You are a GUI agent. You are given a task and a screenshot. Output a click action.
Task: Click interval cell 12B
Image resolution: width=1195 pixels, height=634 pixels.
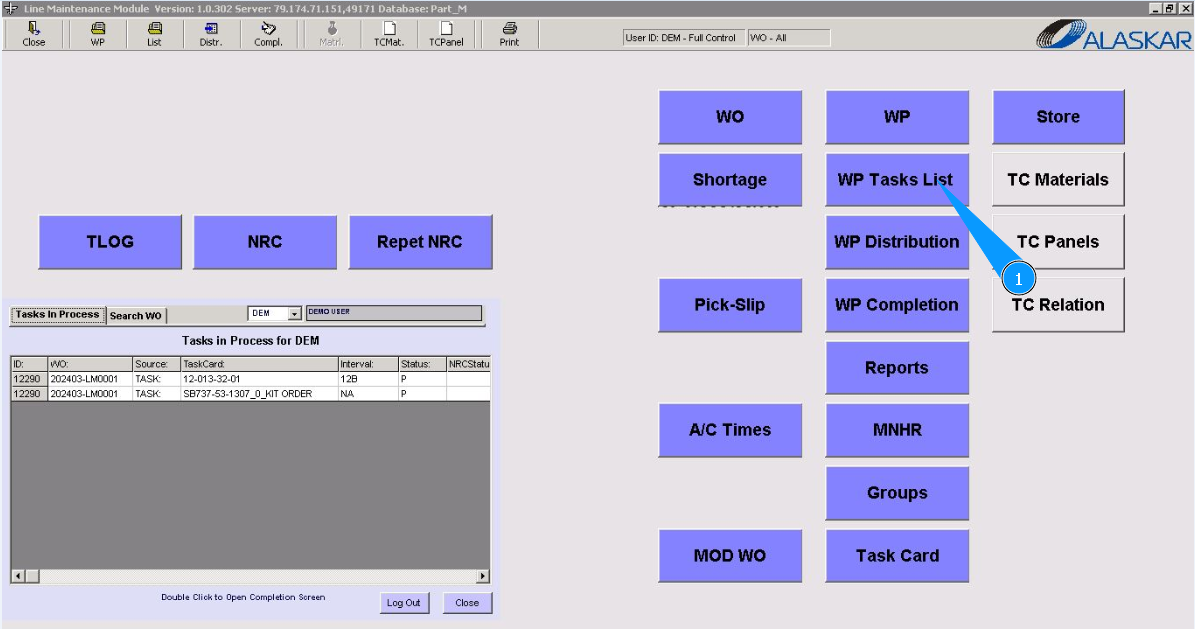pyautogui.click(x=367, y=379)
